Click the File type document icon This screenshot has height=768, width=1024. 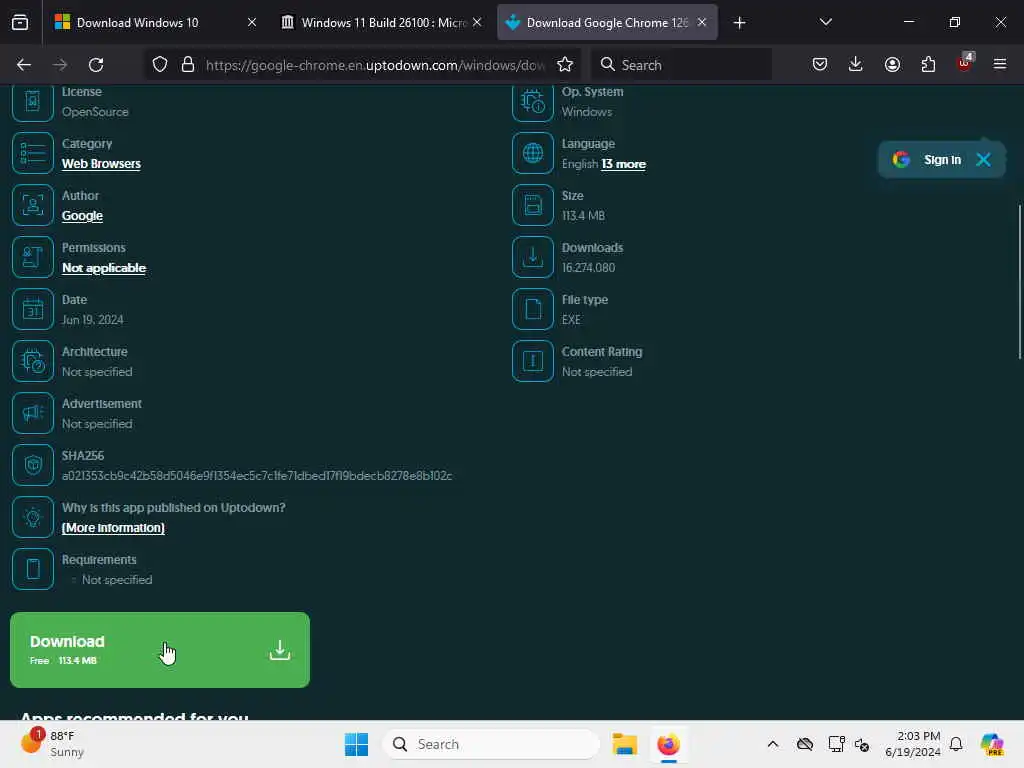[x=533, y=309]
